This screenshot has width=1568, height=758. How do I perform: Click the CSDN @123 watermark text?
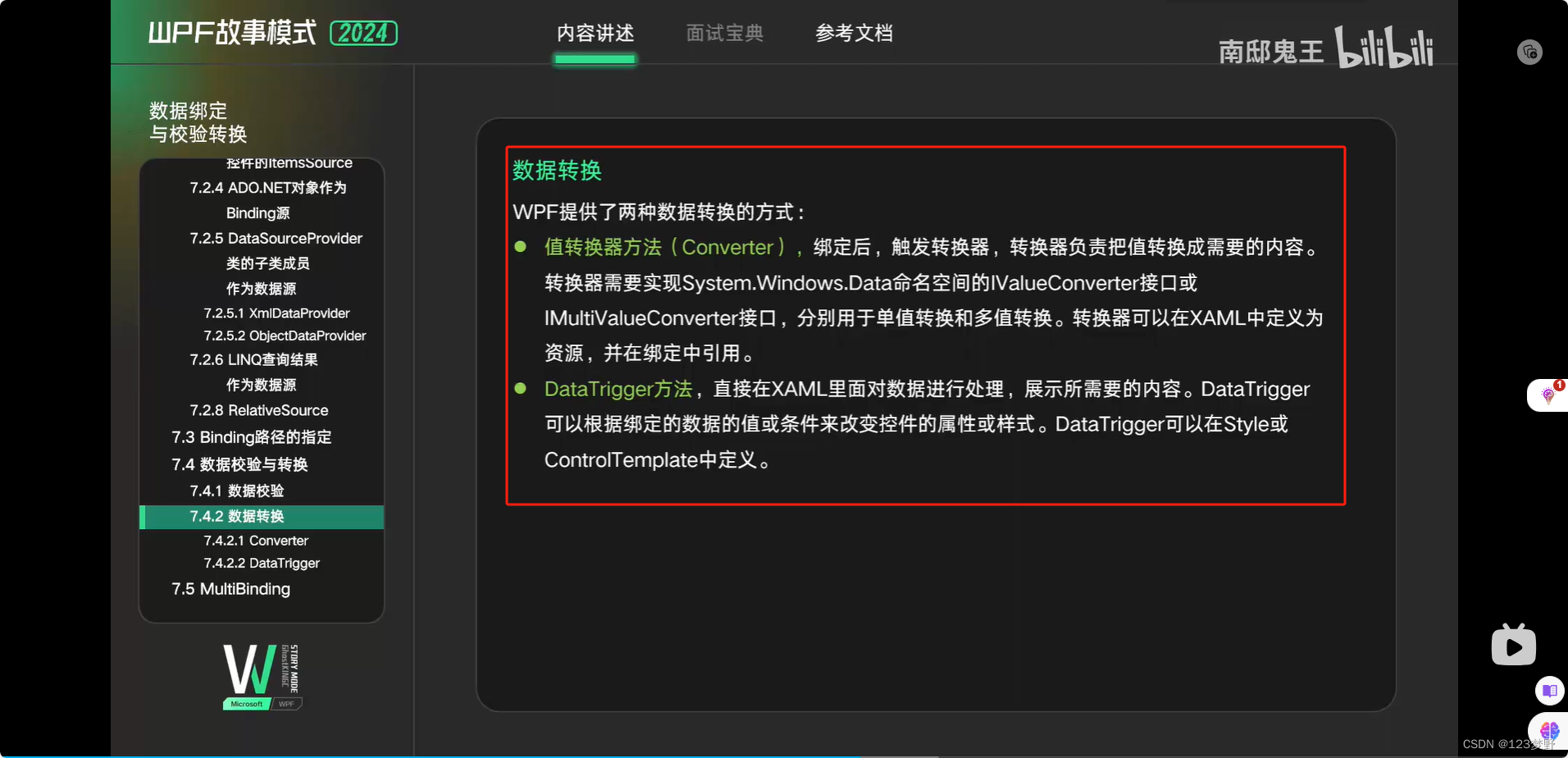click(x=1508, y=744)
